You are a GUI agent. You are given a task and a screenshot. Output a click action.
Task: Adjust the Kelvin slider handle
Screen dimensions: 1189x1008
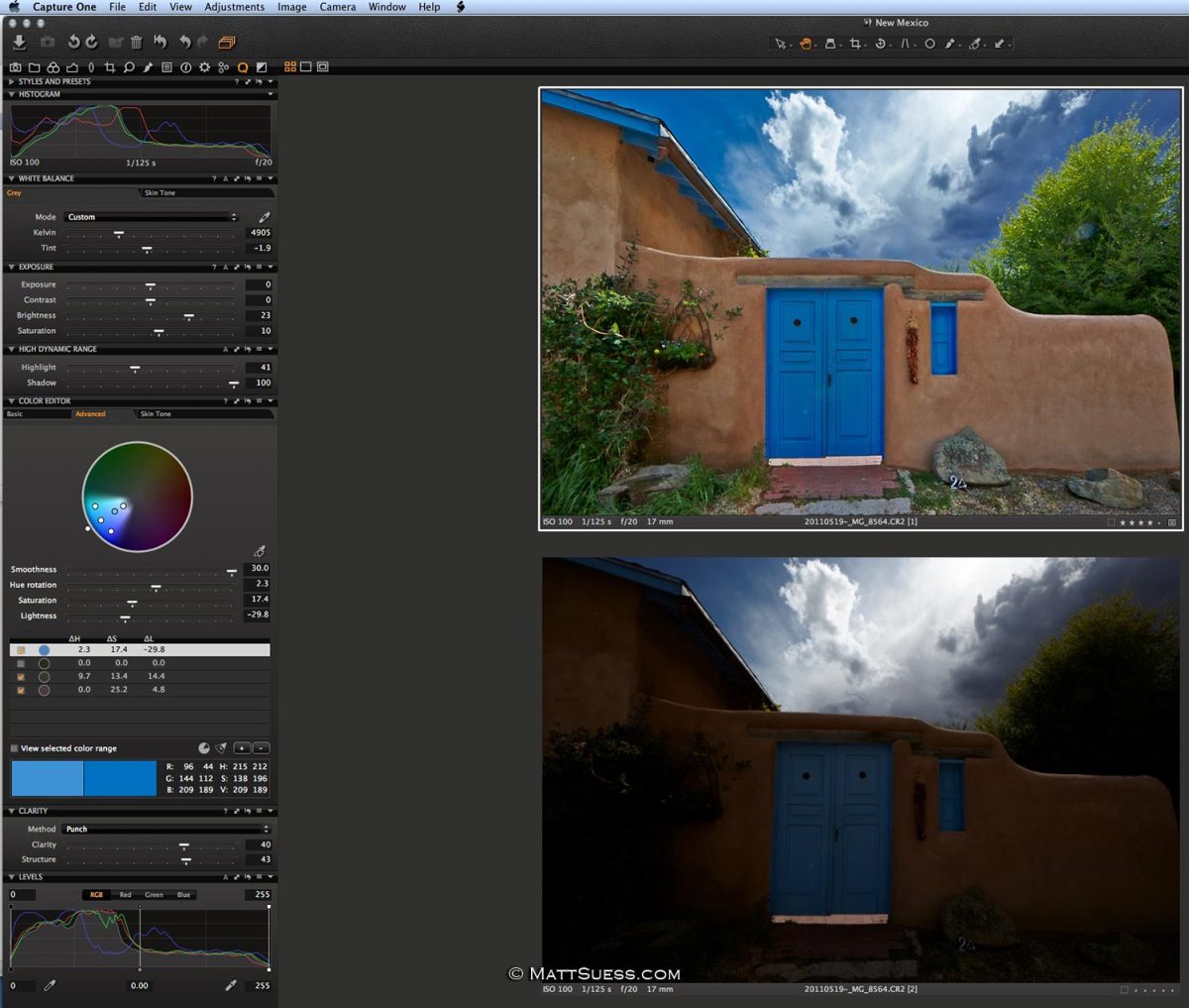119,234
